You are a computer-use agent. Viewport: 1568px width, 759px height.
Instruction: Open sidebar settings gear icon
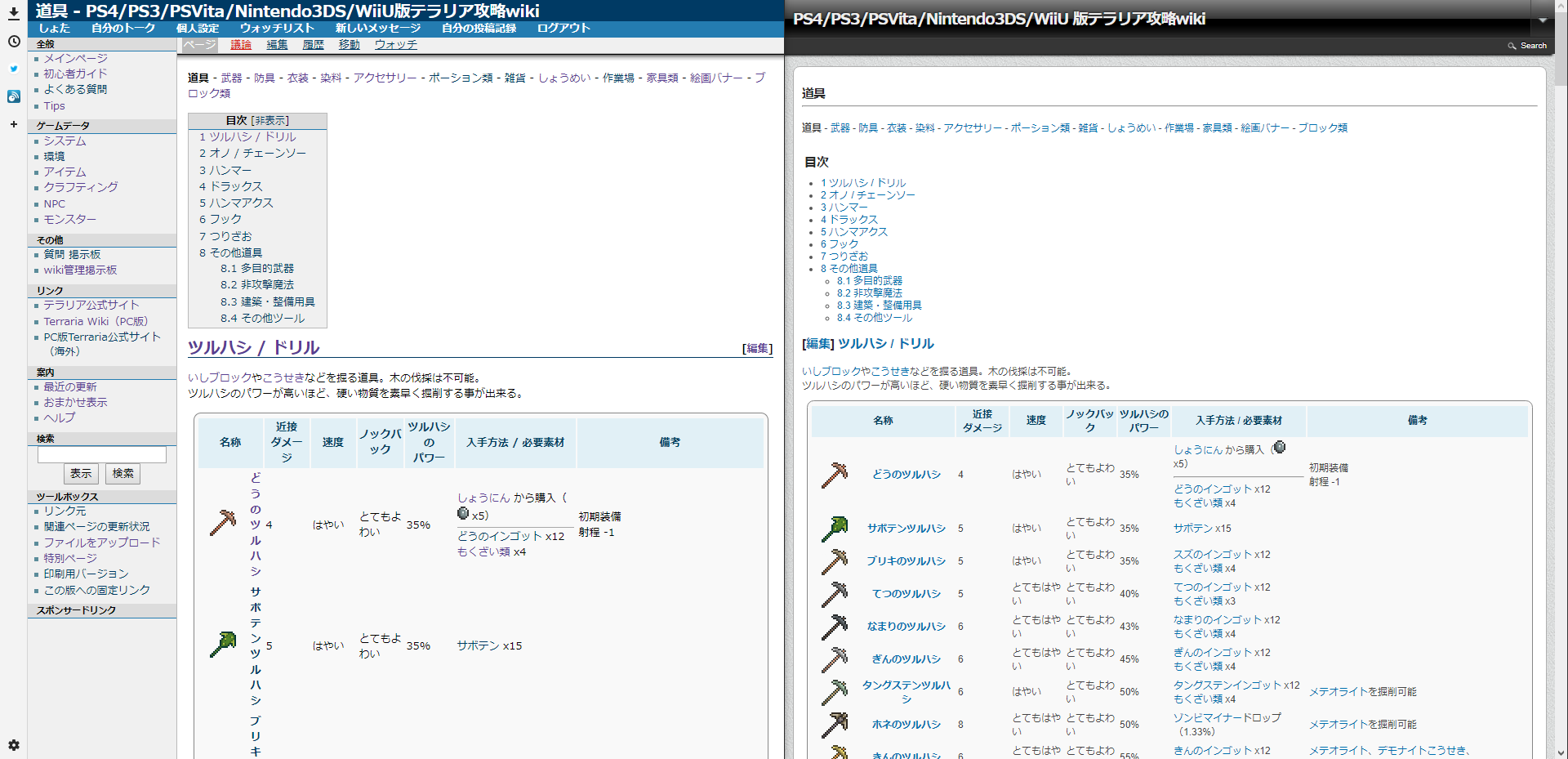14,745
